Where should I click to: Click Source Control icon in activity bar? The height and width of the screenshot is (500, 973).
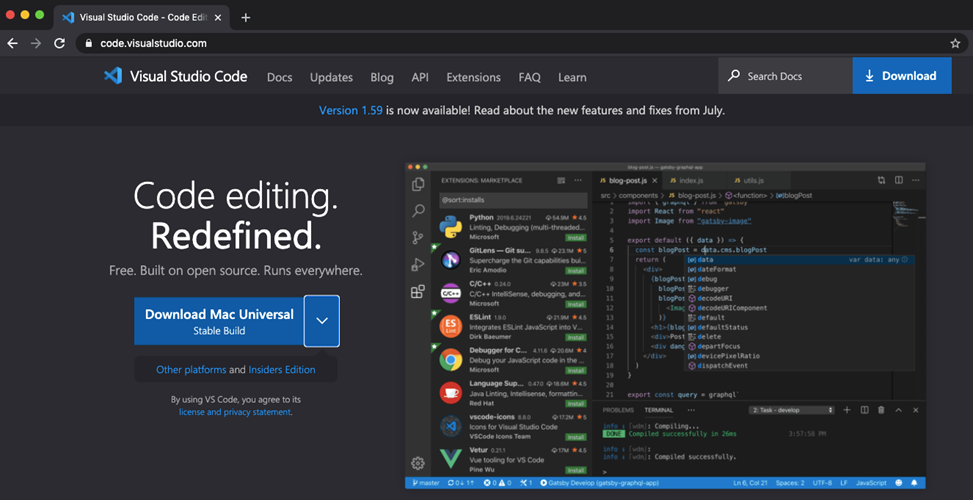point(418,238)
